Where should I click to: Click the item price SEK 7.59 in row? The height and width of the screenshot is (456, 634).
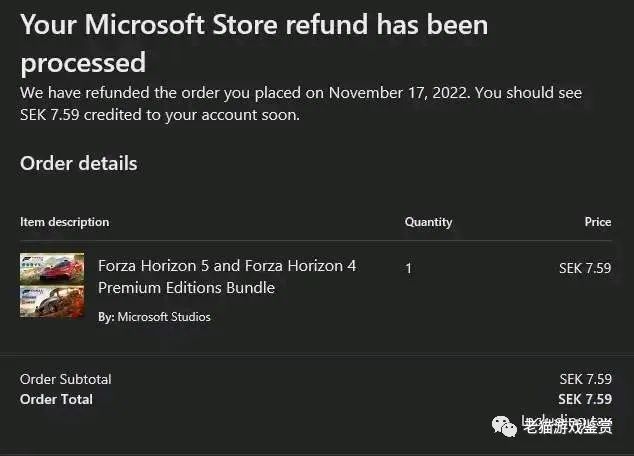coord(585,268)
